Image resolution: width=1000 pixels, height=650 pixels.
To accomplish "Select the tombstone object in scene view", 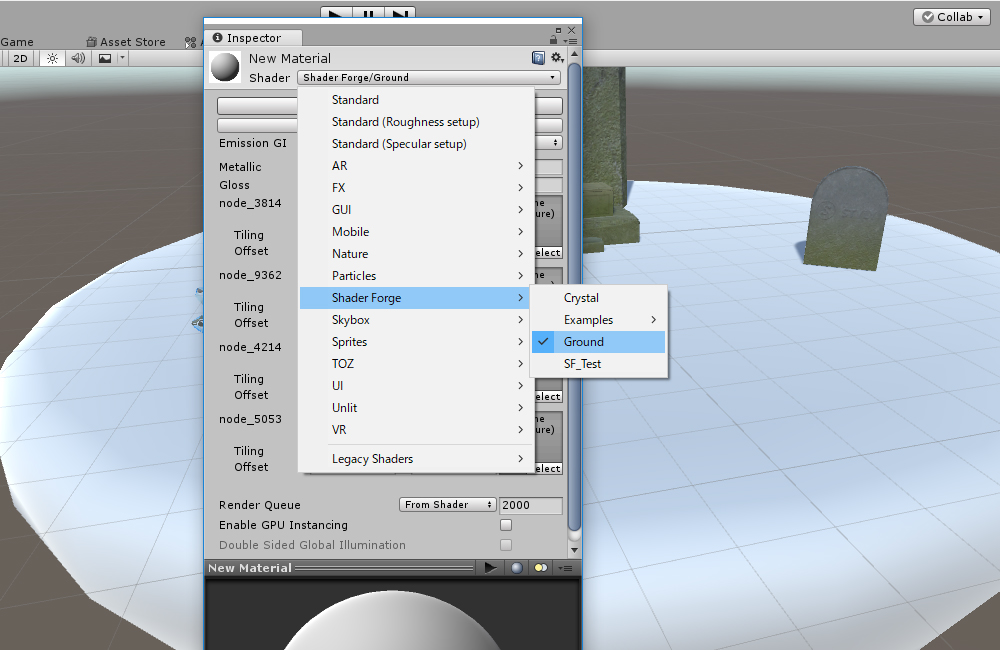I will [845, 218].
